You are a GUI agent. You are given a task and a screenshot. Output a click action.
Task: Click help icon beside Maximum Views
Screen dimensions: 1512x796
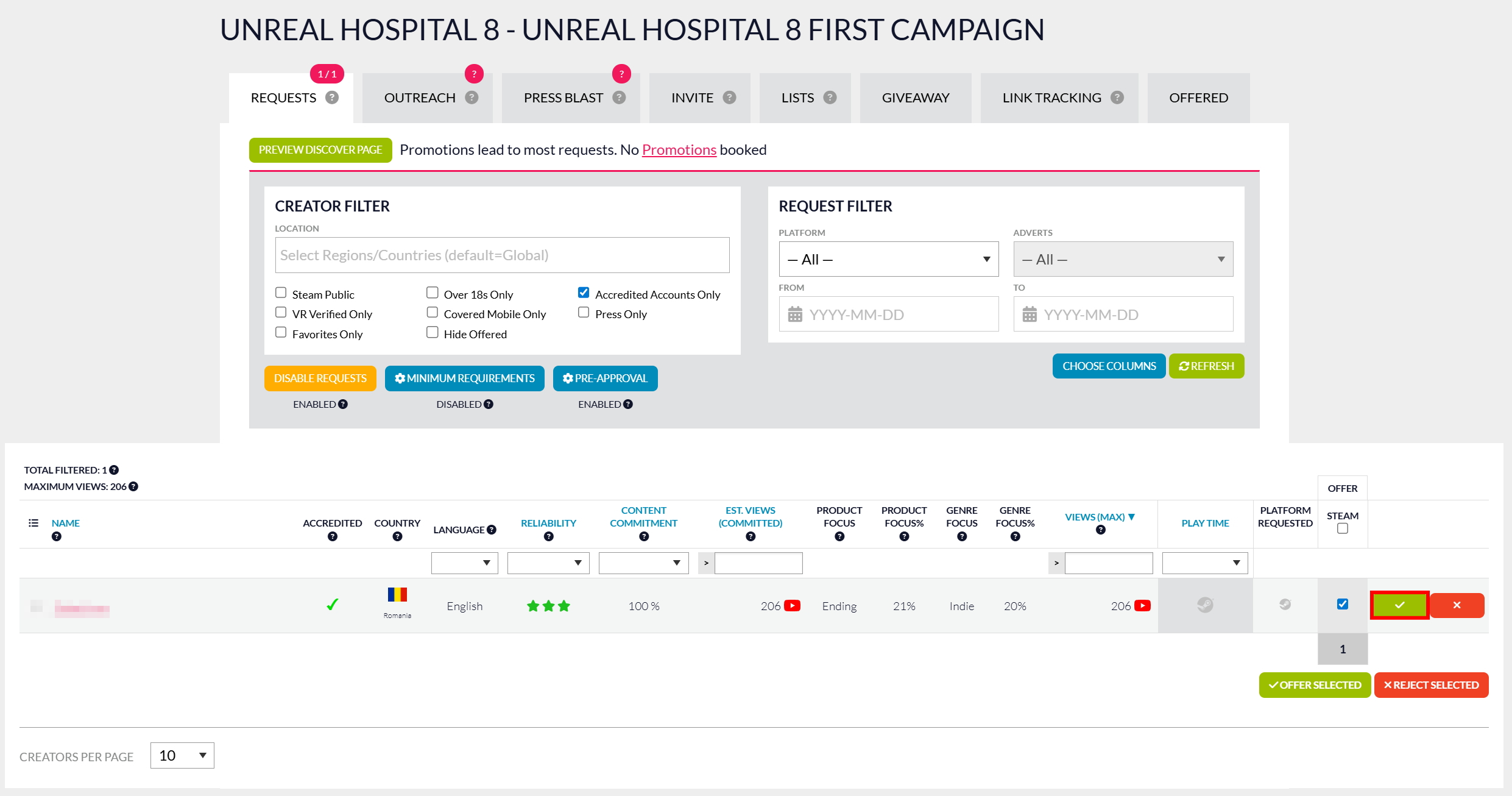click(133, 486)
